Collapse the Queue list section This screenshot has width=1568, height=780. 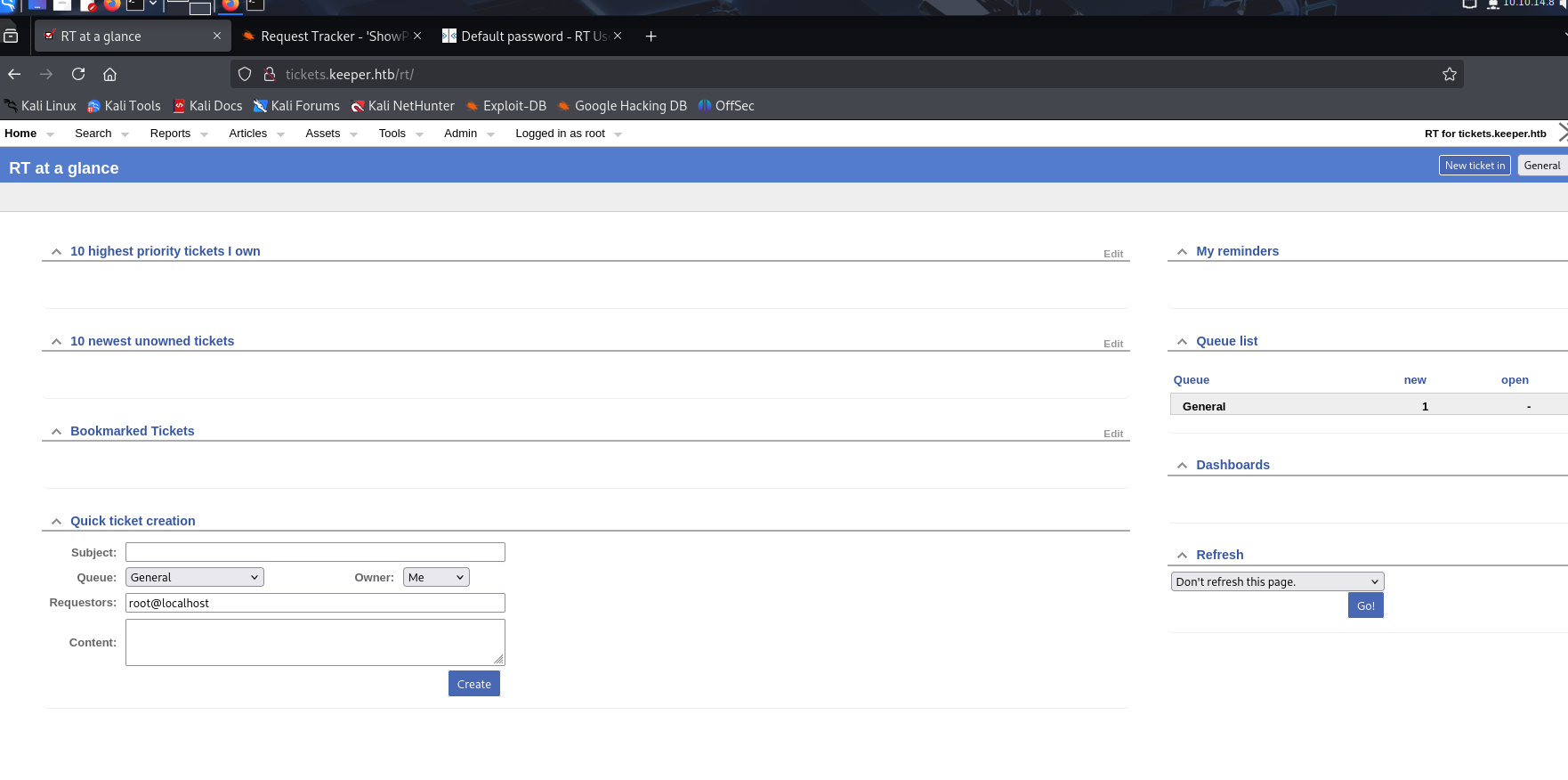pyautogui.click(x=1182, y=342)
